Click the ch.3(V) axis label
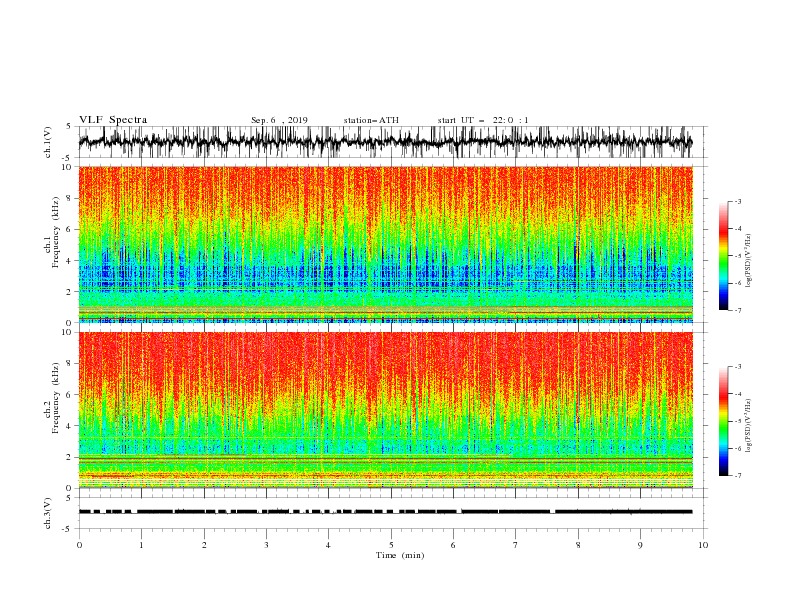Image resolution: width=792 pixels, height=612 pixels. click(x=48, y=513)
